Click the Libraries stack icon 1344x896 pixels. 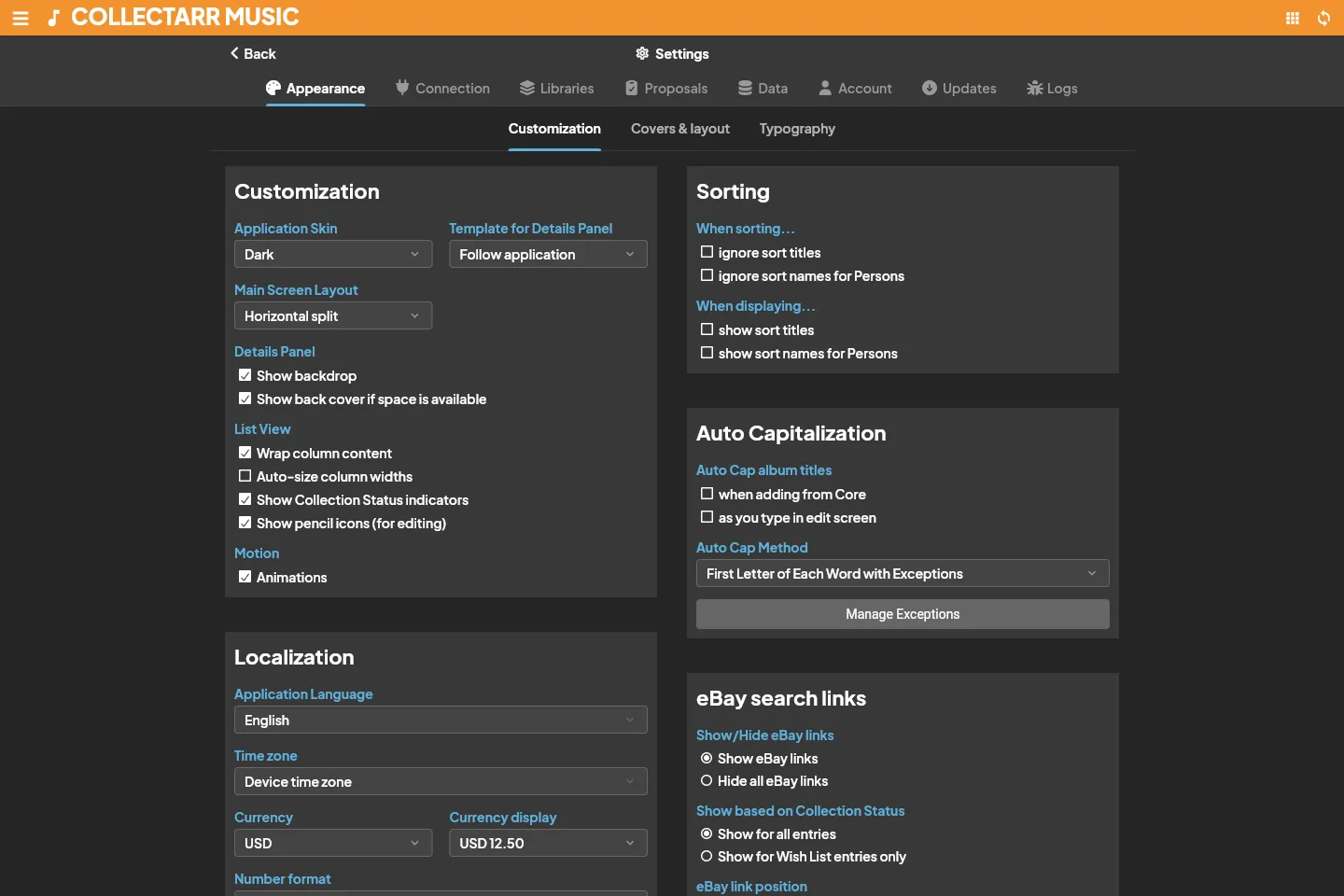pyautogui.click(x=527, y=88)
